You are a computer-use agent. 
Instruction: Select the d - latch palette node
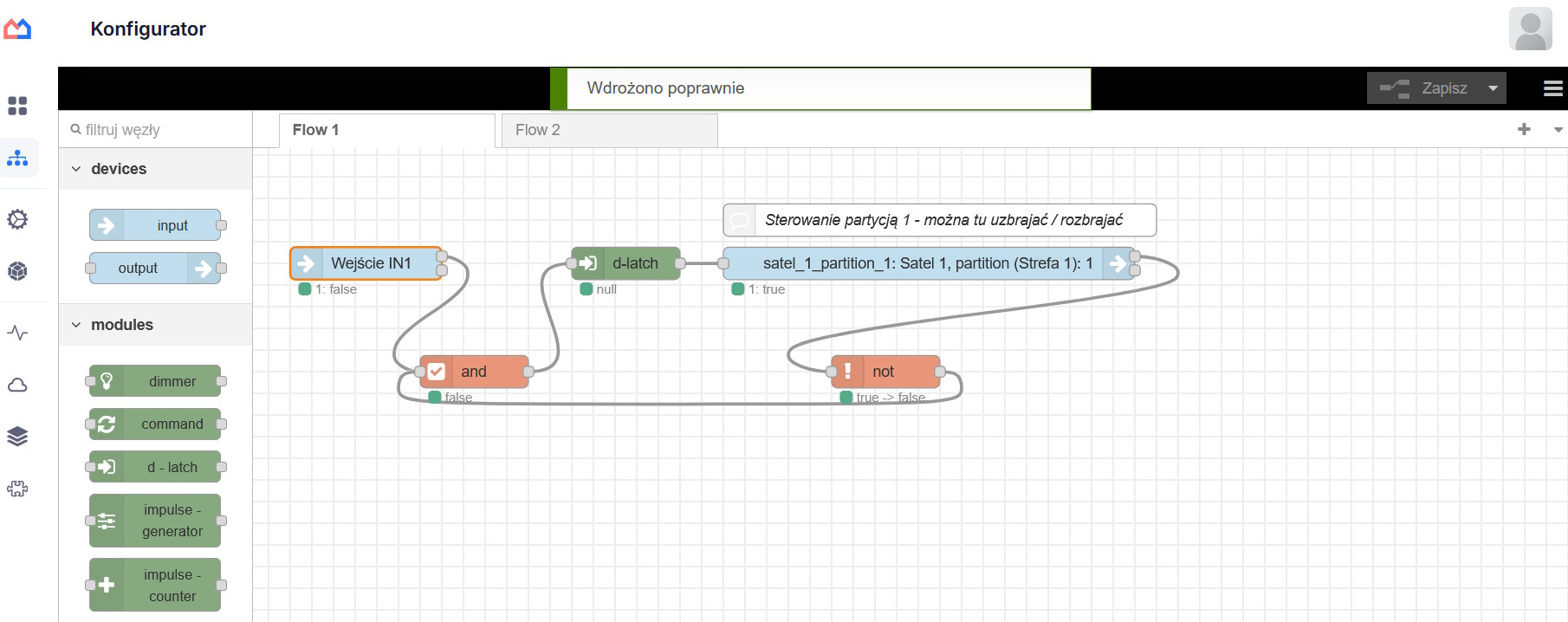click(155, 467)
